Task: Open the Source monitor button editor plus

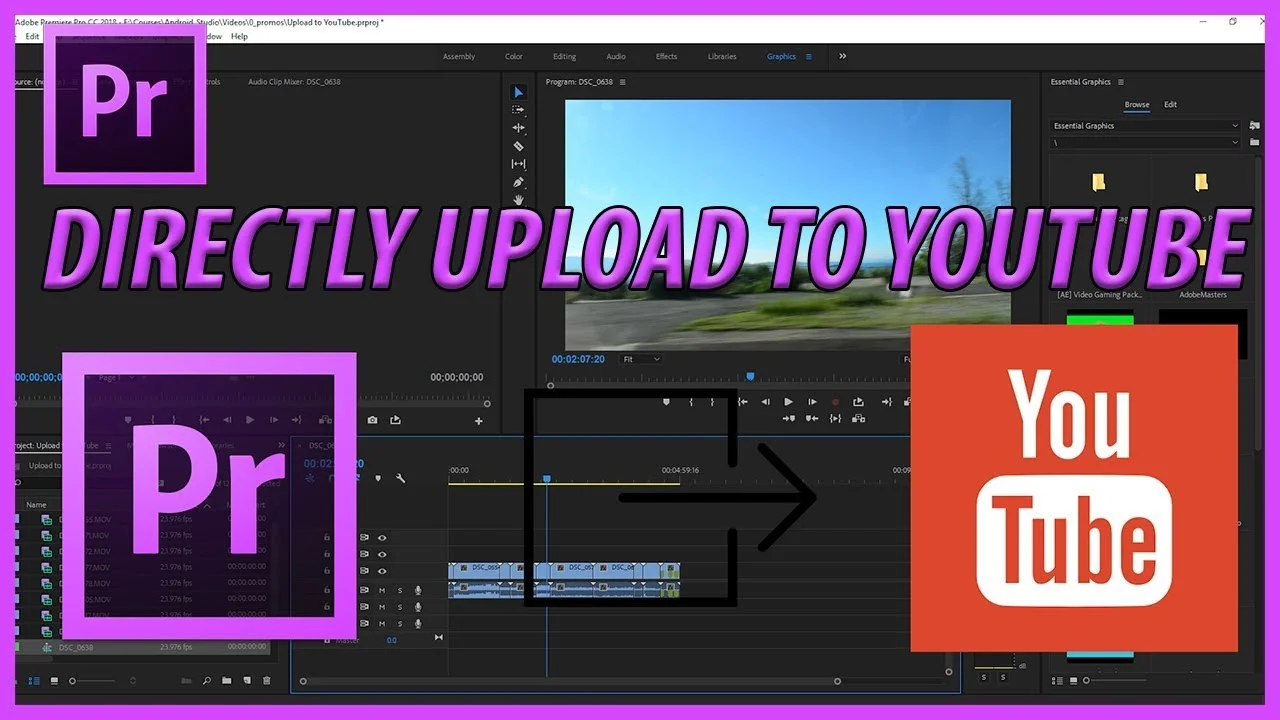Action: coord(478,421)
